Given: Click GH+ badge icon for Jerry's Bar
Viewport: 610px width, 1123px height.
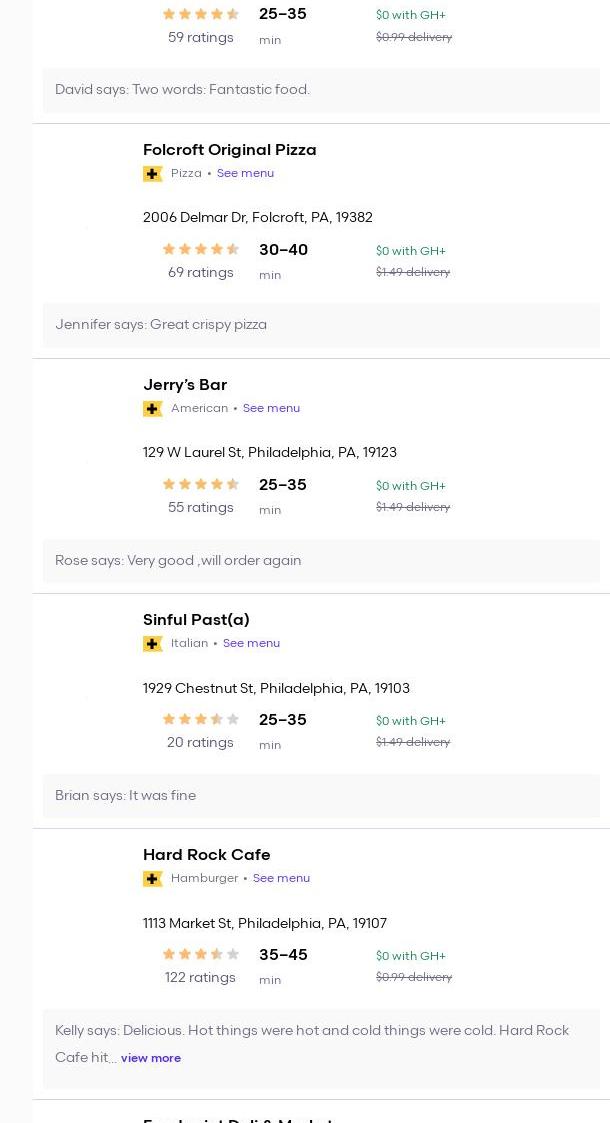Looking at the screenshot, I should (x=153, y=409).
